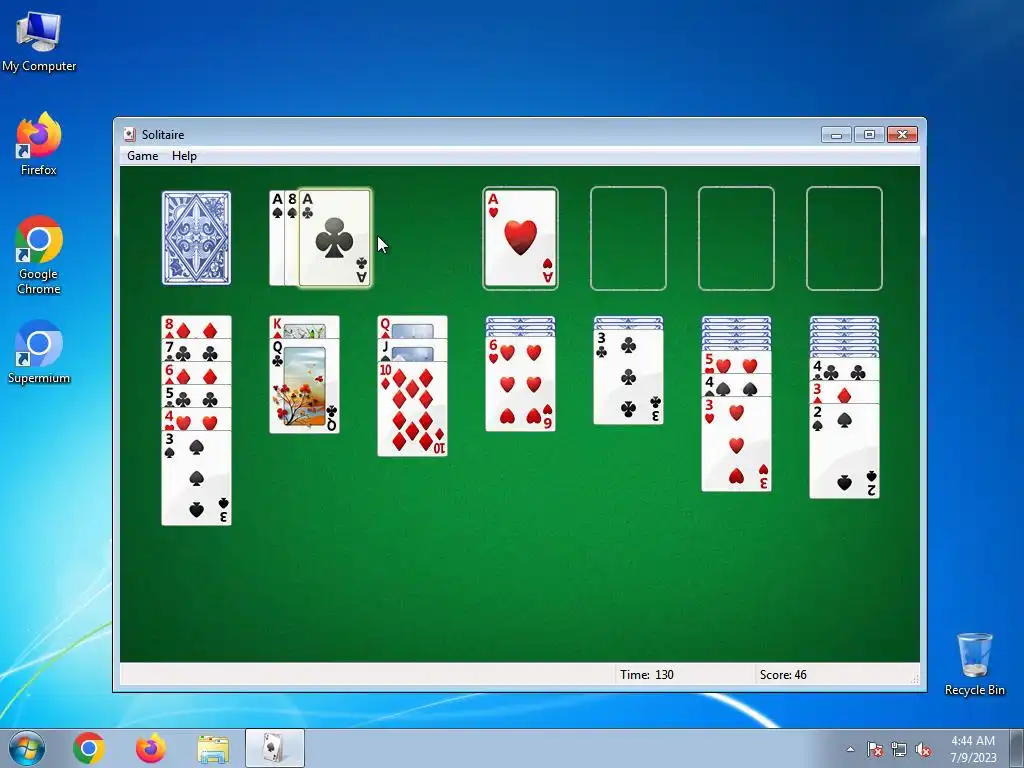Open My Computer desktop icon
Image resolution: width=1024 pixels, height=768 pixels.
39,42
